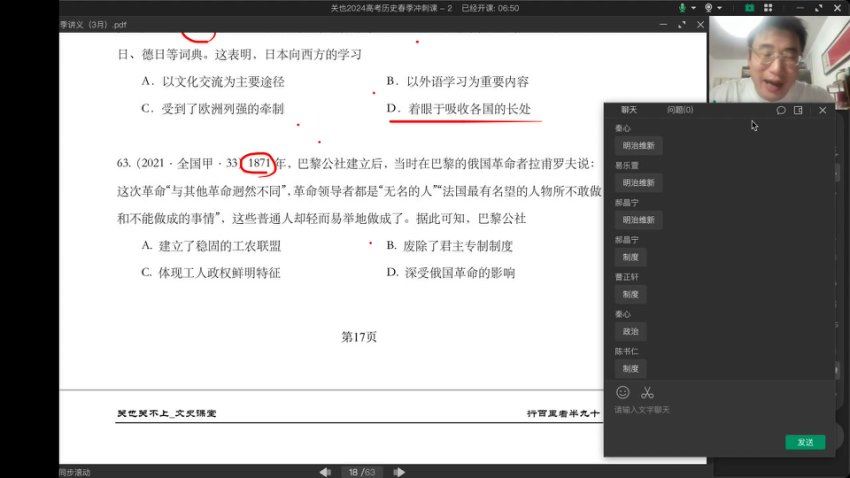850x478 pixels.
Task: Mute the microphone in top toolbar
Action: click(x=683, y=7)
